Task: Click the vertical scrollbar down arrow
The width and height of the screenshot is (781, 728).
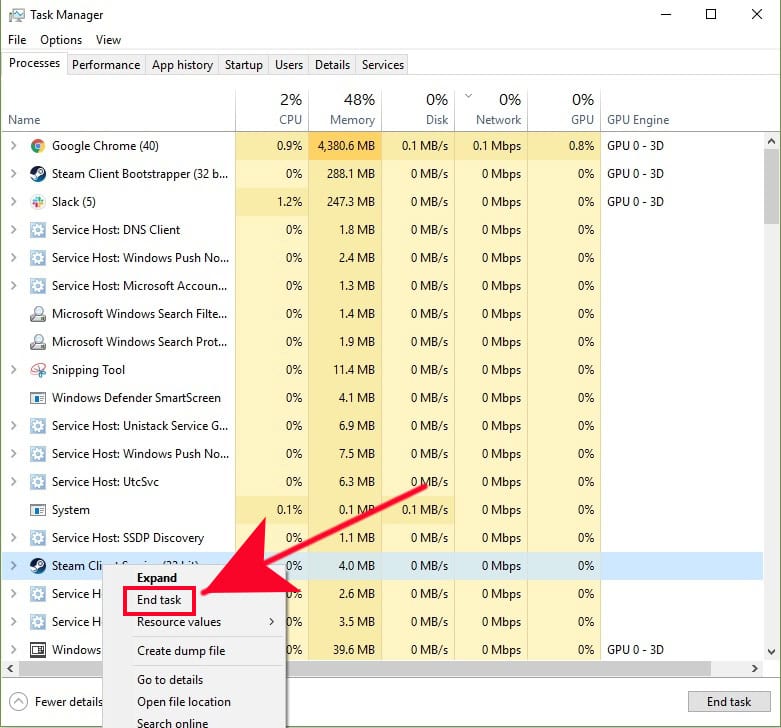Action: [x=772, y=651]
